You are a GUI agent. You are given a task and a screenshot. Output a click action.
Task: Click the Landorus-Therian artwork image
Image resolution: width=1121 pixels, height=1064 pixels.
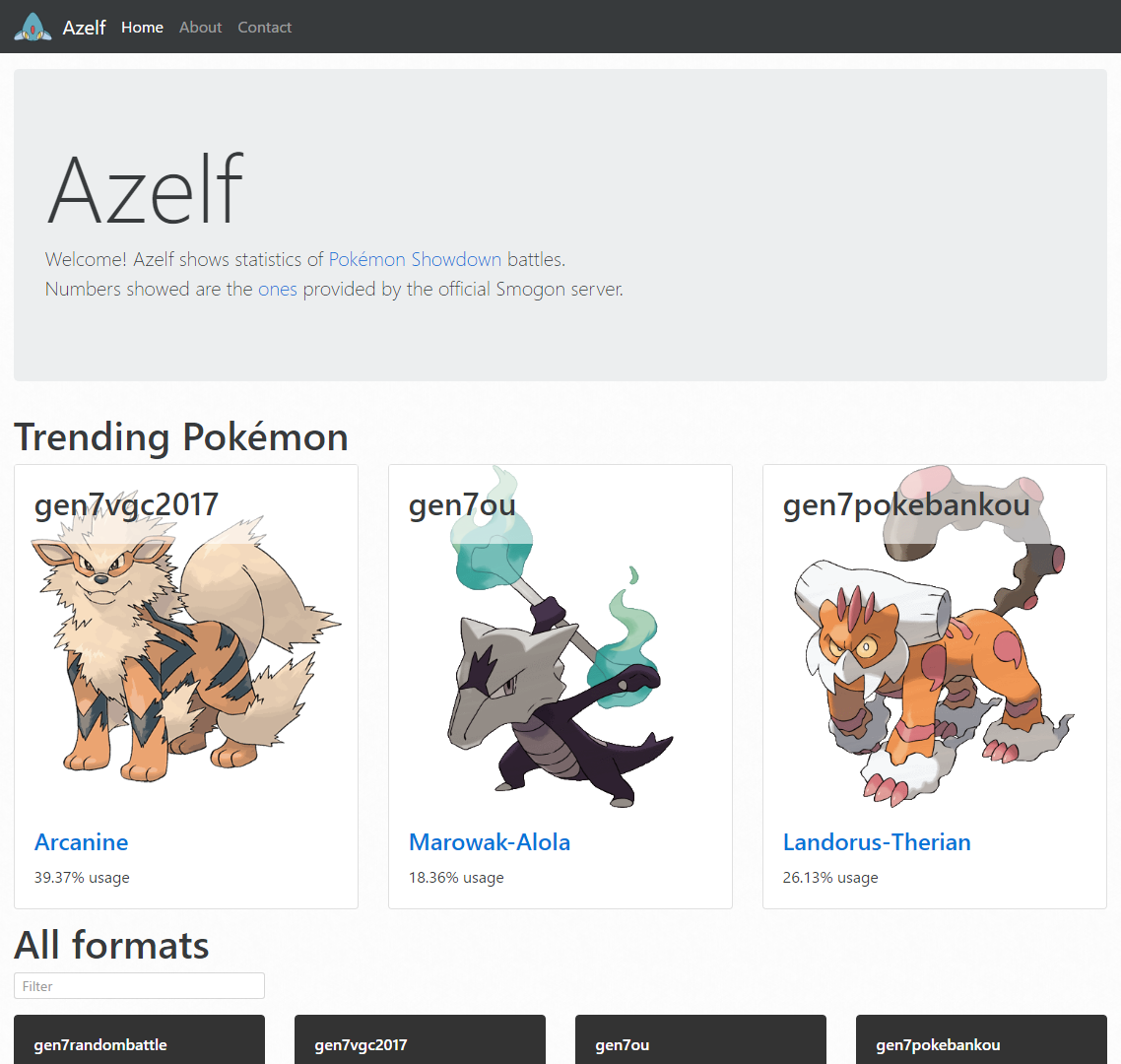click(935, 637)
